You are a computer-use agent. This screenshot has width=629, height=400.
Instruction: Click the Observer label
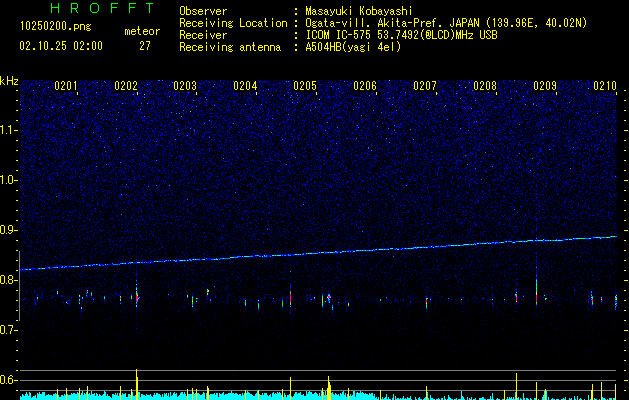[203, 11]
